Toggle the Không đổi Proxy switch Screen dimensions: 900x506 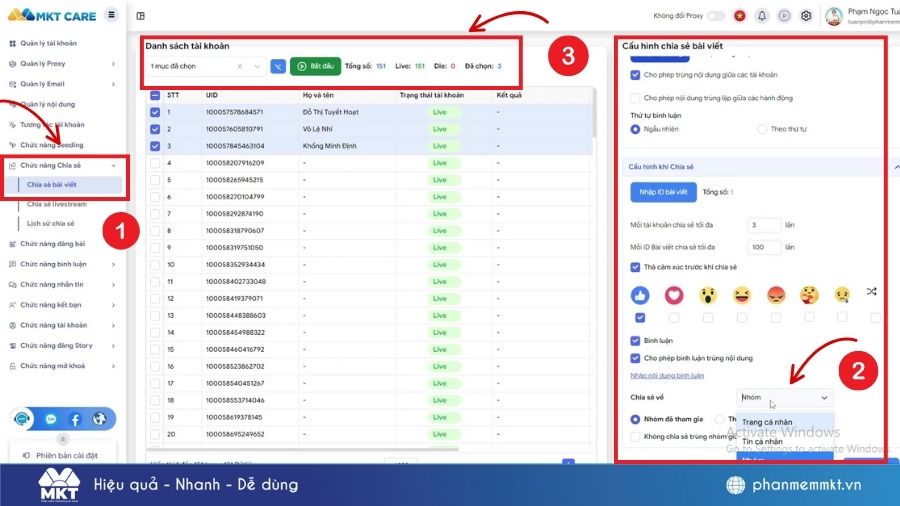716,16
